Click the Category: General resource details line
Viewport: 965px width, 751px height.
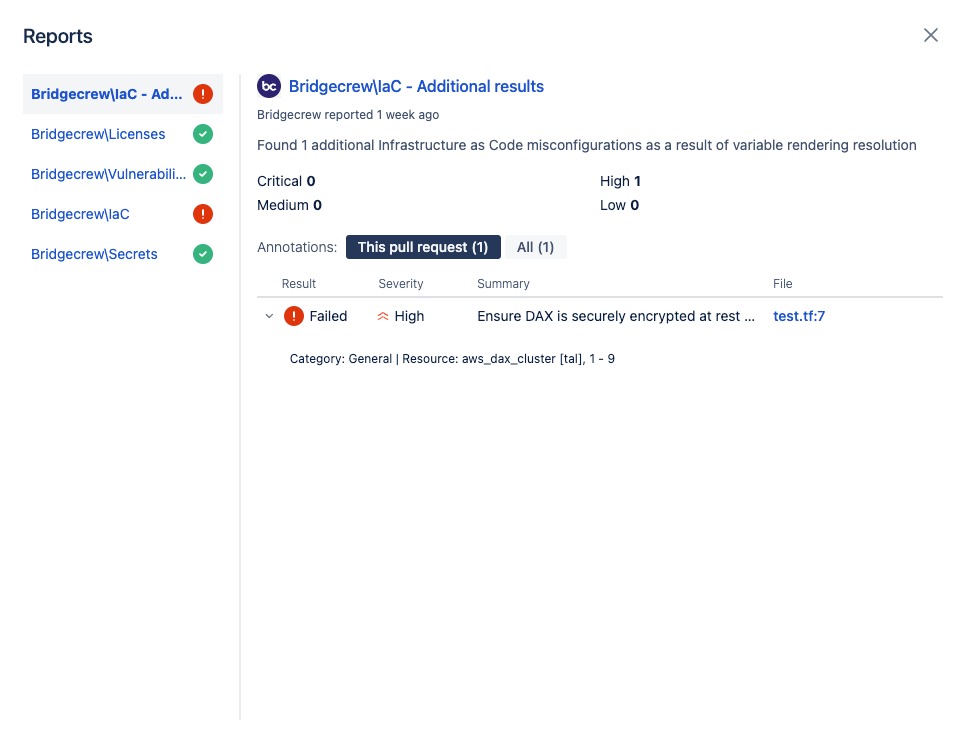click(x=452, y=359)
